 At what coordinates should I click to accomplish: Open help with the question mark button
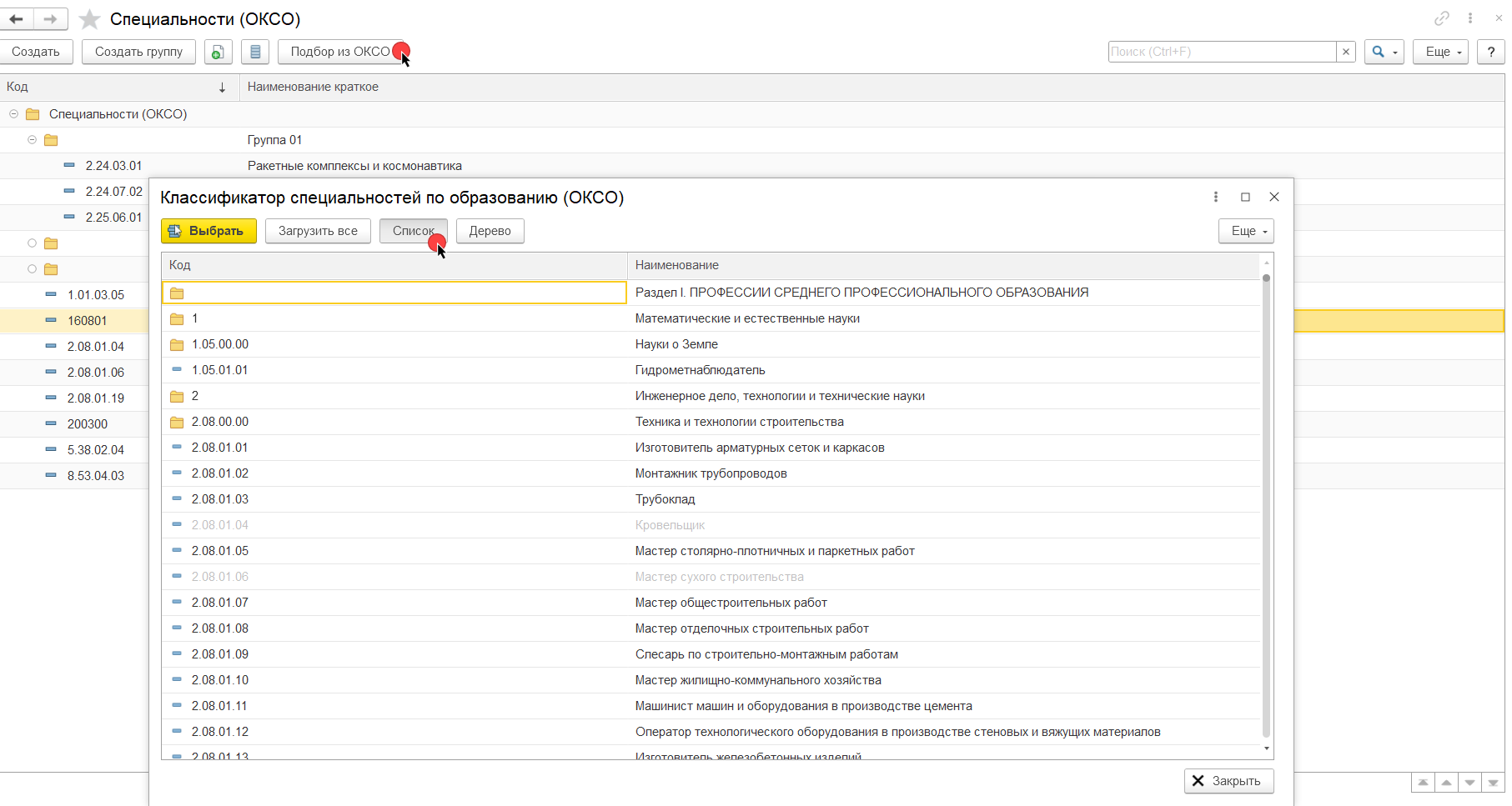1490,52
